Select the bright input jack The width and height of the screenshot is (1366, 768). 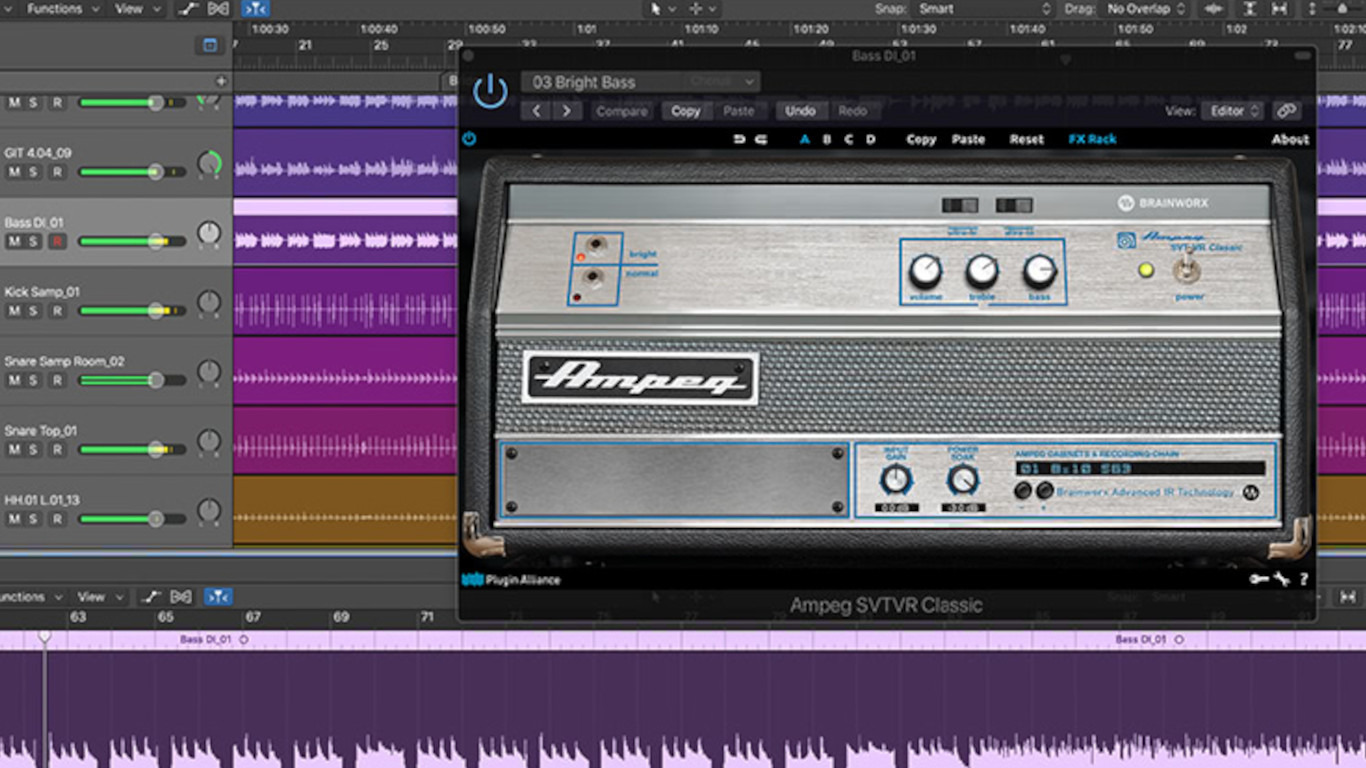tap(596, 246)
